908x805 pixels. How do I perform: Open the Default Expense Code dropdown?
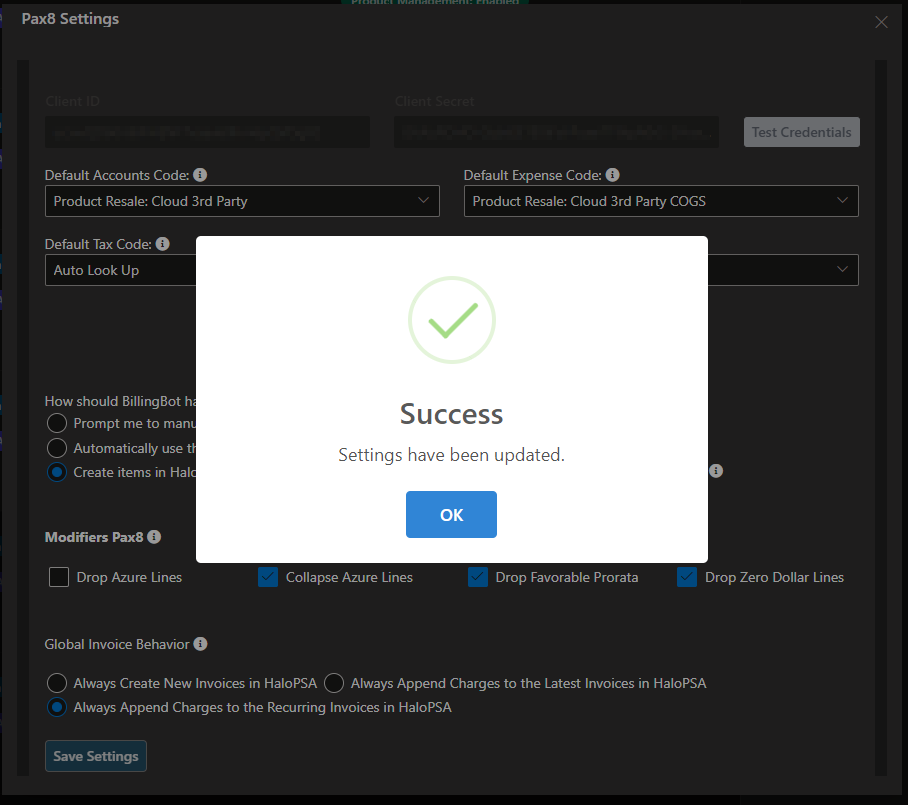click(661, 201)
